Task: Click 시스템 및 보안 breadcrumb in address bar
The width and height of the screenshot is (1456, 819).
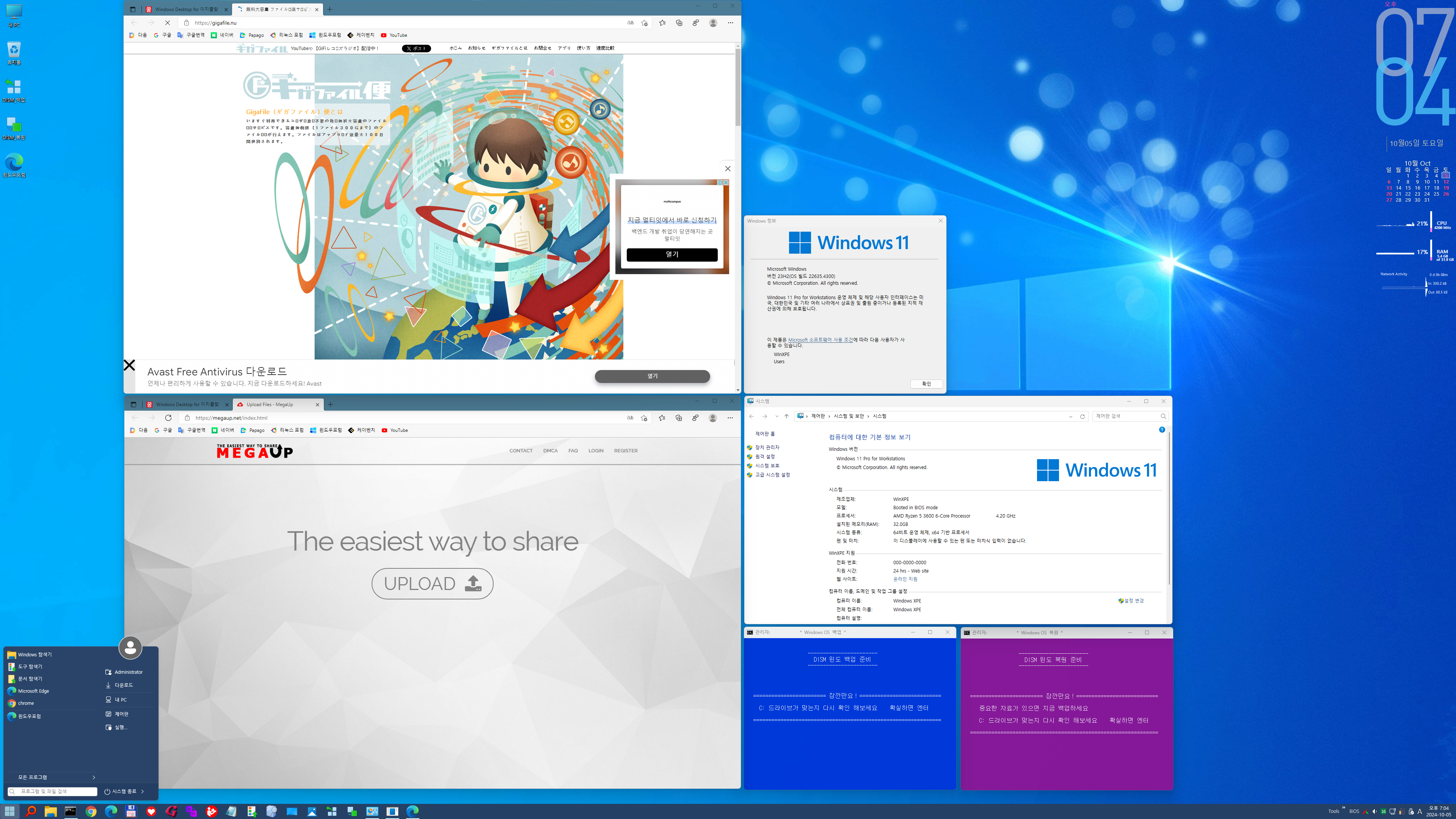Action: [849, 416]
